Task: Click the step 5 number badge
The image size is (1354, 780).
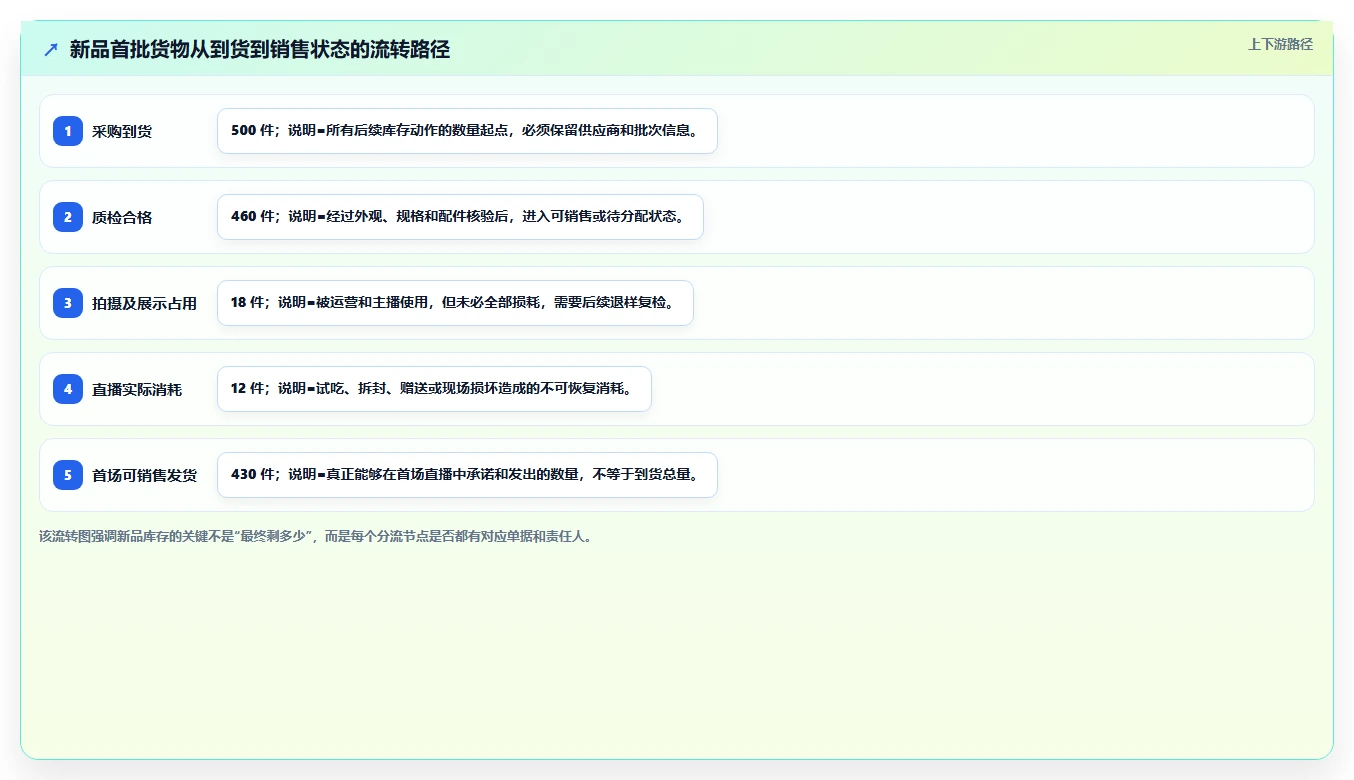Action: pos(68,475)
